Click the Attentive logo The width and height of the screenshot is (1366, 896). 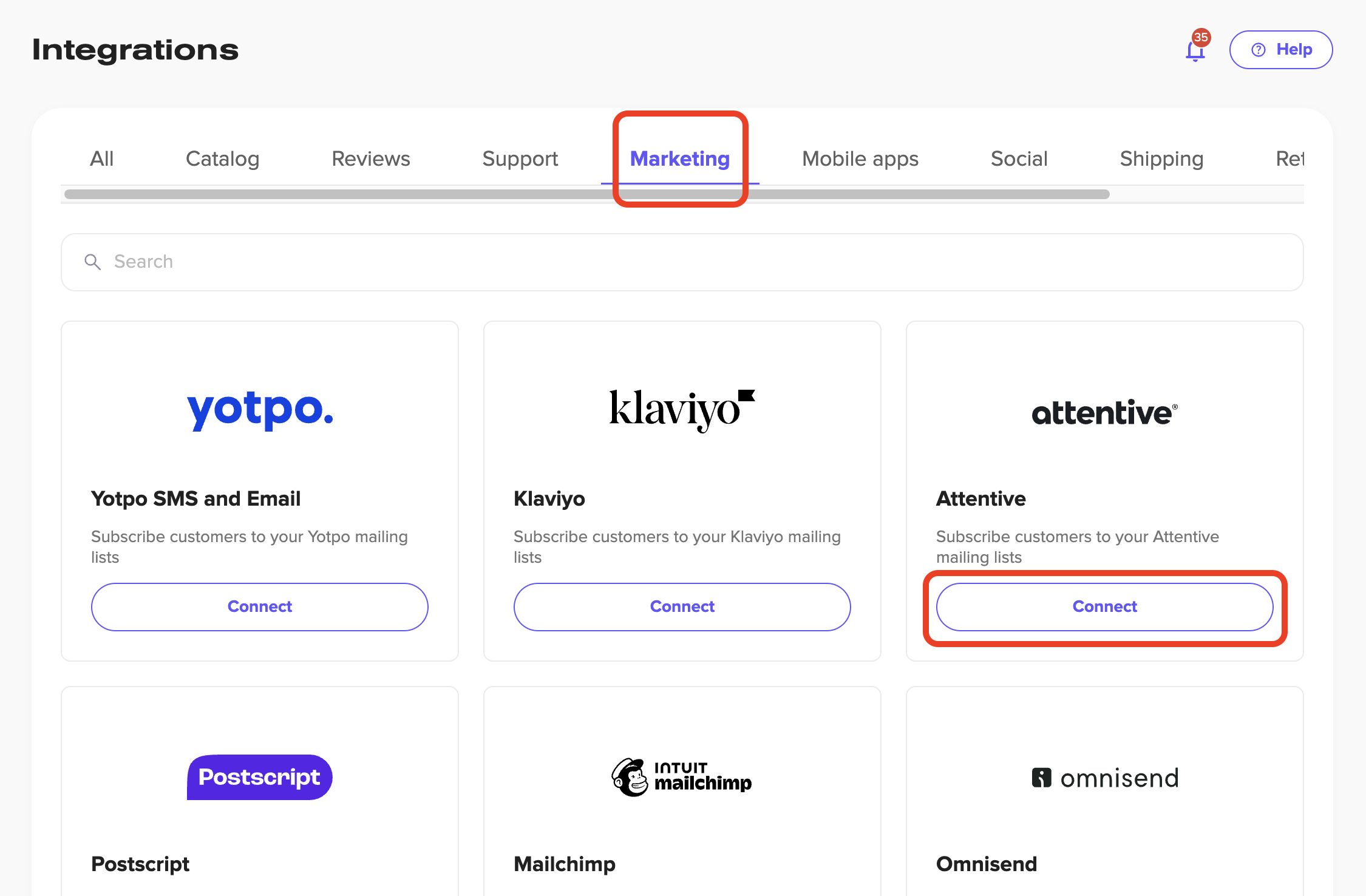pos(1104,413)
